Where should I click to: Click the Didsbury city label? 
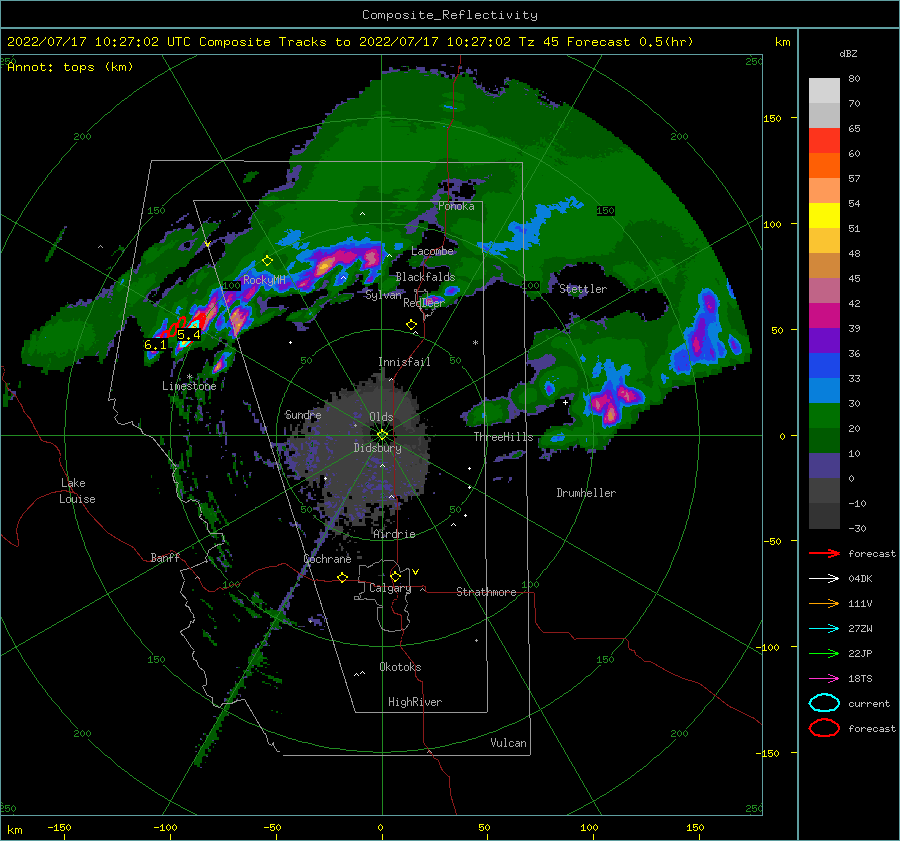coord(378,448)
